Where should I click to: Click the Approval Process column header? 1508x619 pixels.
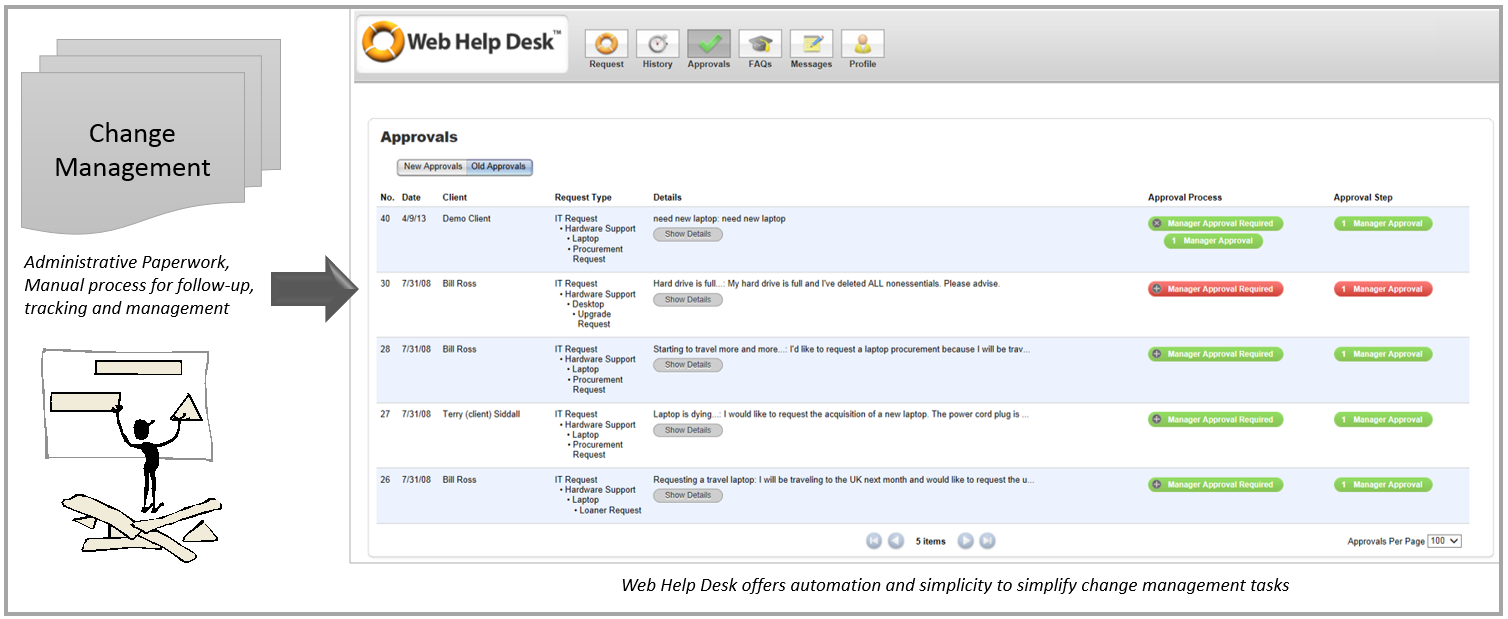[1185, 198]
